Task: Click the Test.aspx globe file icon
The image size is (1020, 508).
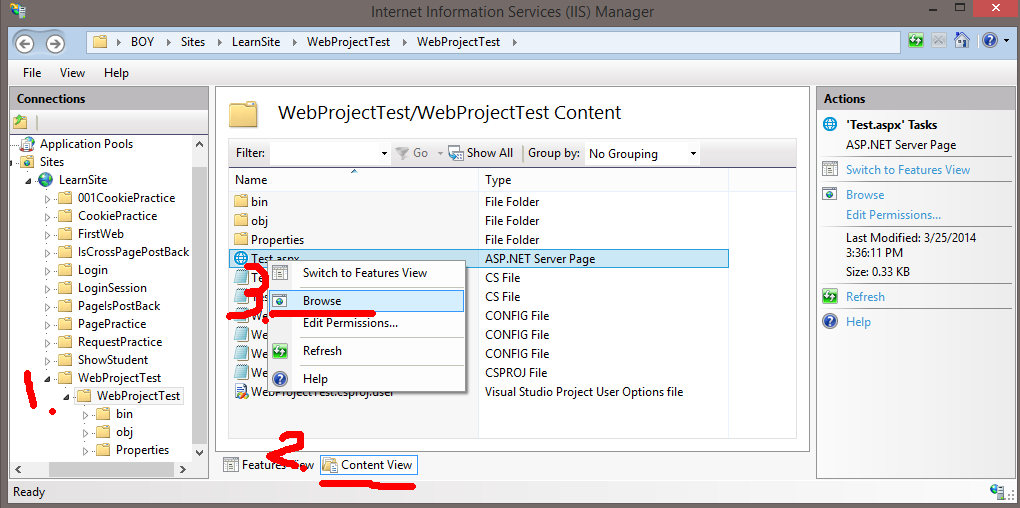Action: [241, 259]
